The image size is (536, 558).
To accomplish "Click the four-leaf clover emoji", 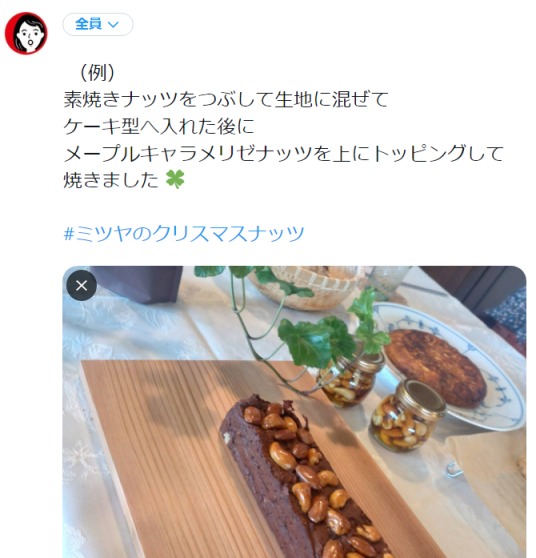I will pos(175,179).
